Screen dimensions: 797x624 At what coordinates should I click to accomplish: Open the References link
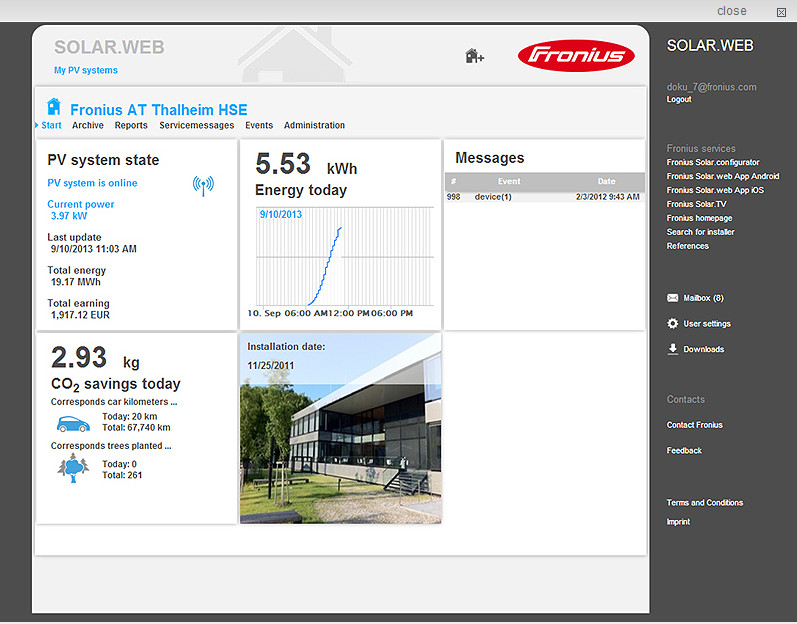click(688, 246)
